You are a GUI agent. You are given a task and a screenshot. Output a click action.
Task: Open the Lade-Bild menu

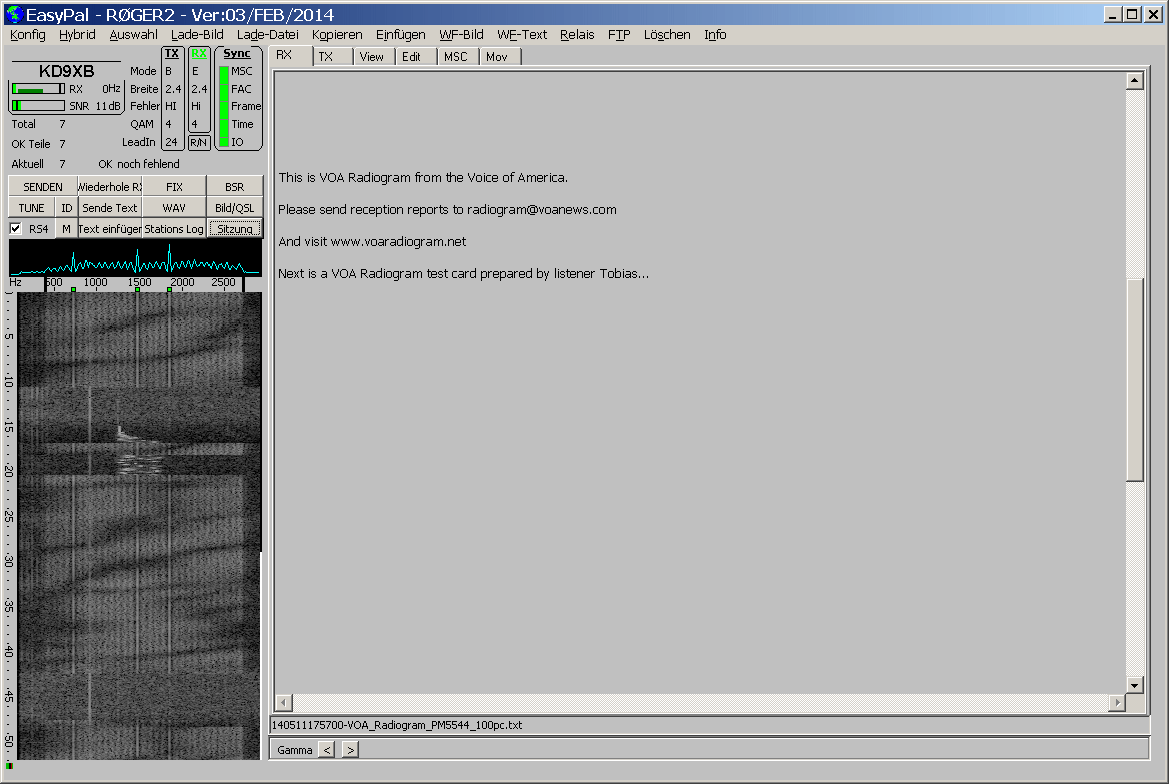click(x=197, y=34)
